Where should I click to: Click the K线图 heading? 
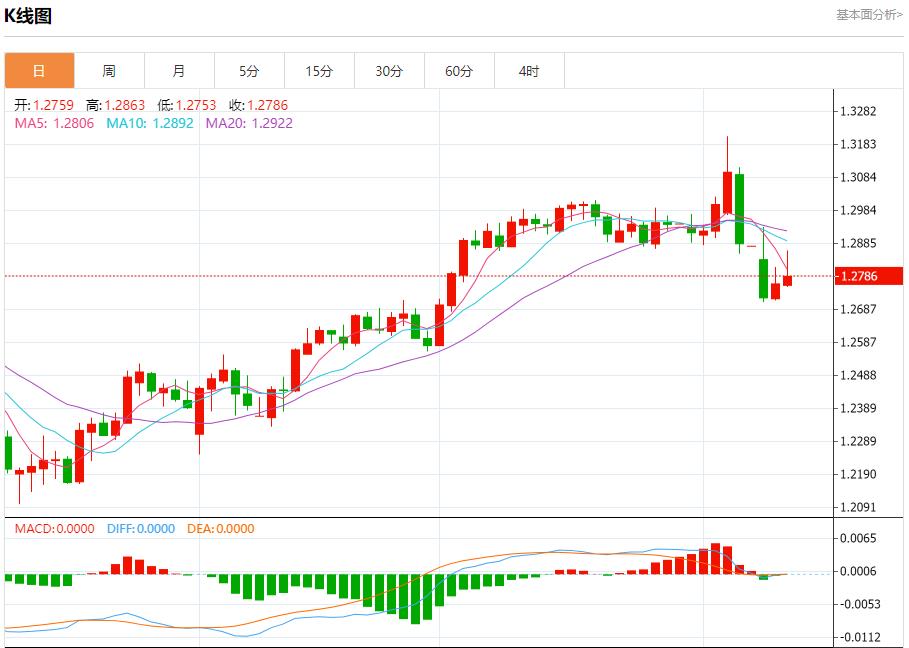(28, 16)
